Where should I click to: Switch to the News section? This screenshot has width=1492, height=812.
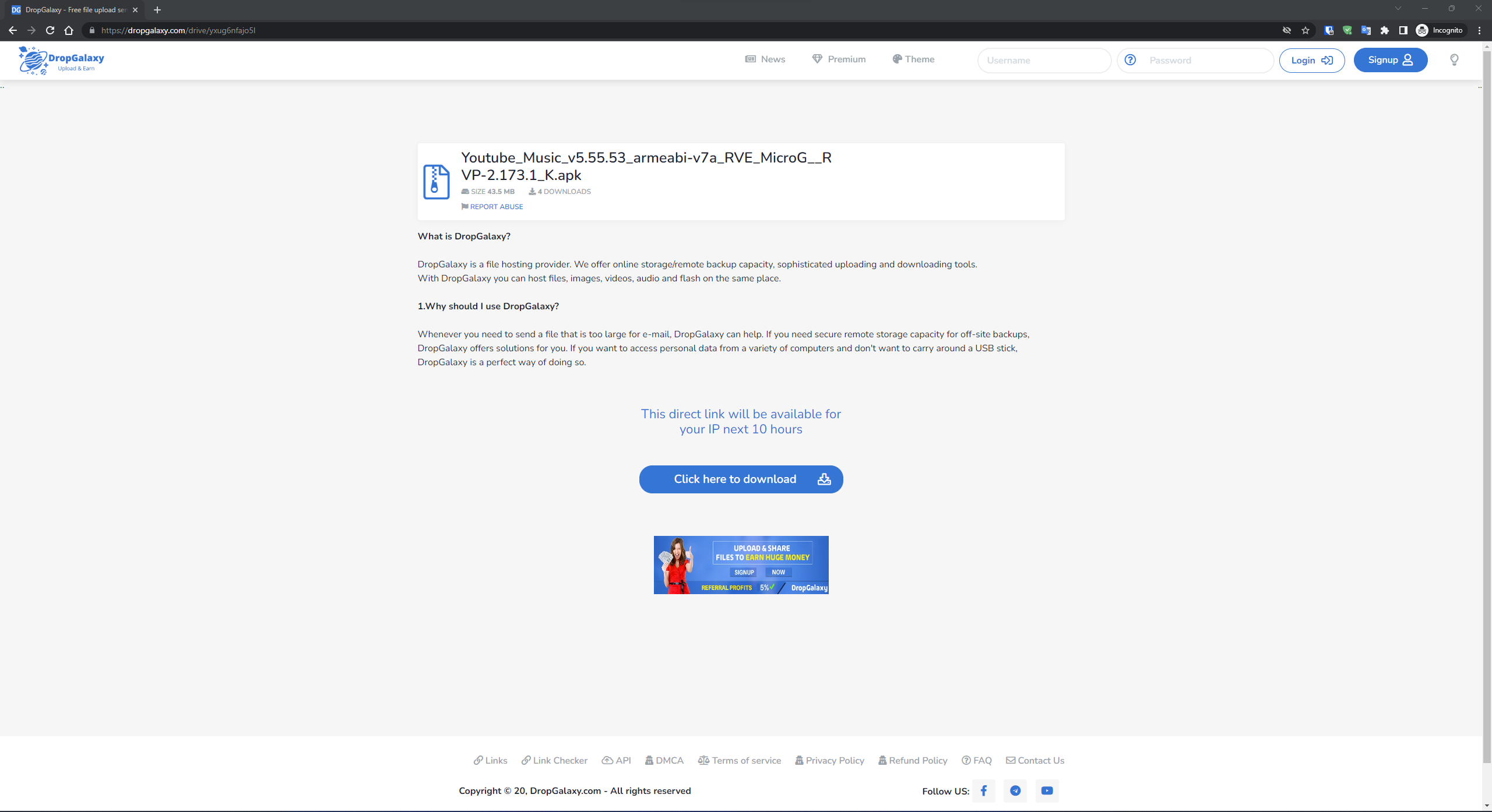point(765,59)
